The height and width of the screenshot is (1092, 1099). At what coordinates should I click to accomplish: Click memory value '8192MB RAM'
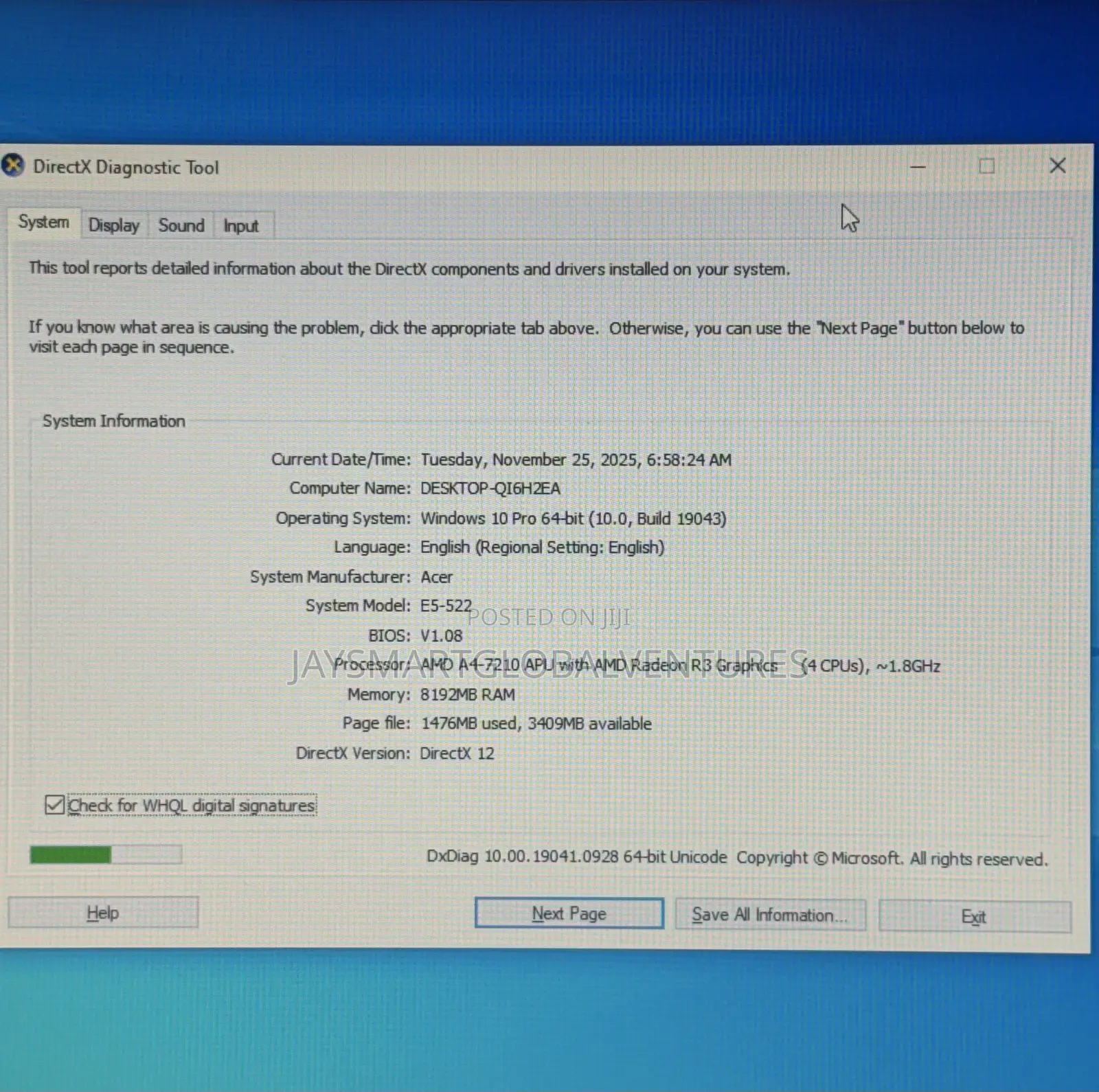[468, 694]
